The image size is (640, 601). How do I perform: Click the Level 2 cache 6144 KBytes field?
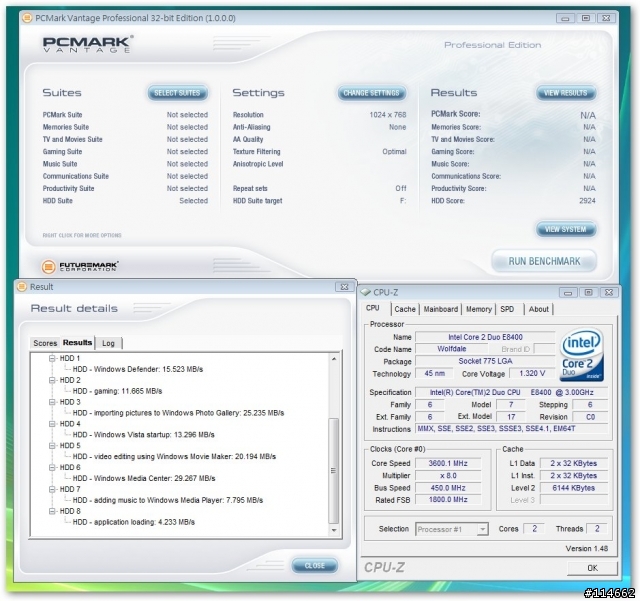pyautogui.click(x=573, y=488)
